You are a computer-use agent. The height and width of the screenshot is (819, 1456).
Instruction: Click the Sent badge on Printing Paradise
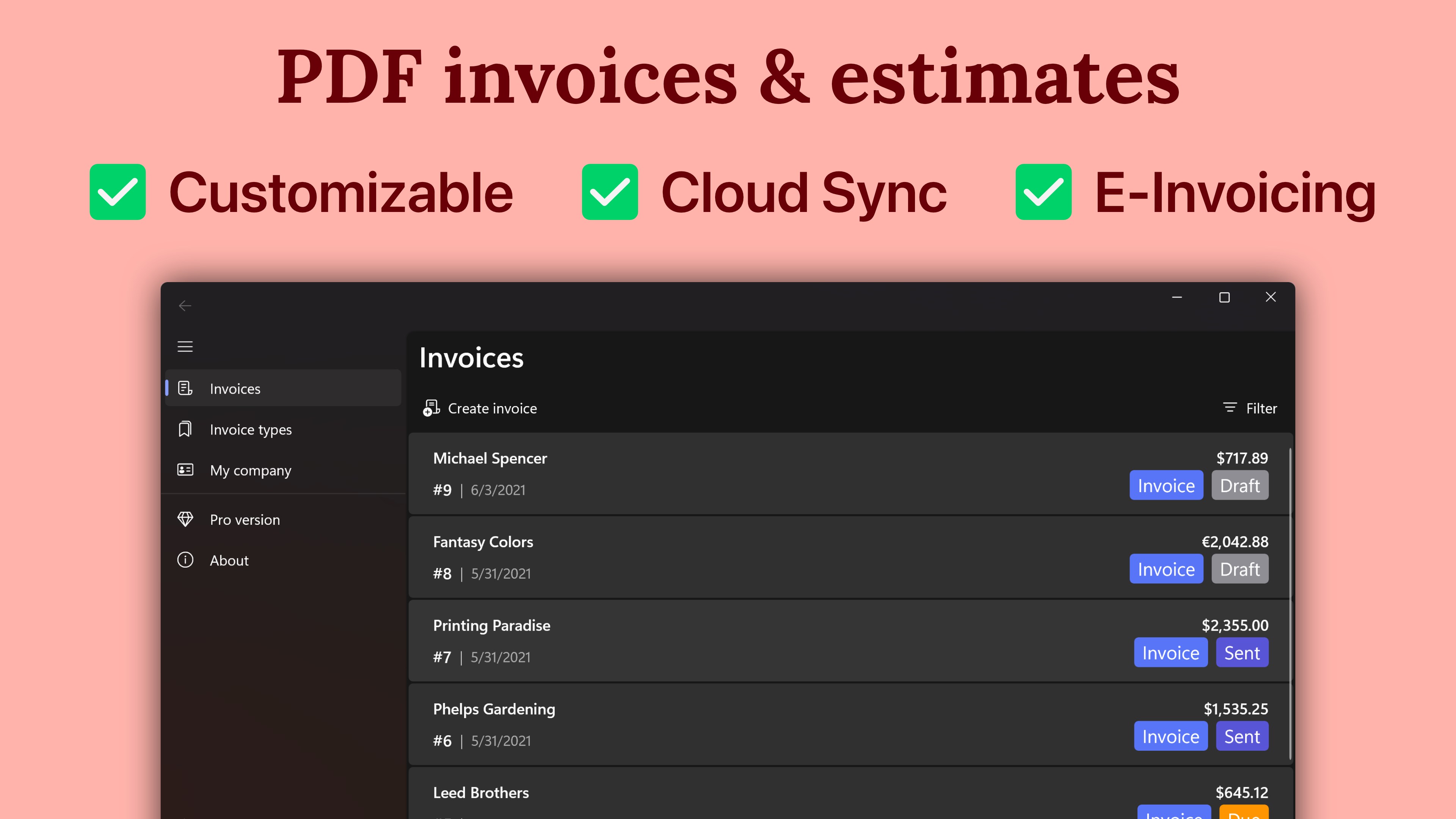1242,653
